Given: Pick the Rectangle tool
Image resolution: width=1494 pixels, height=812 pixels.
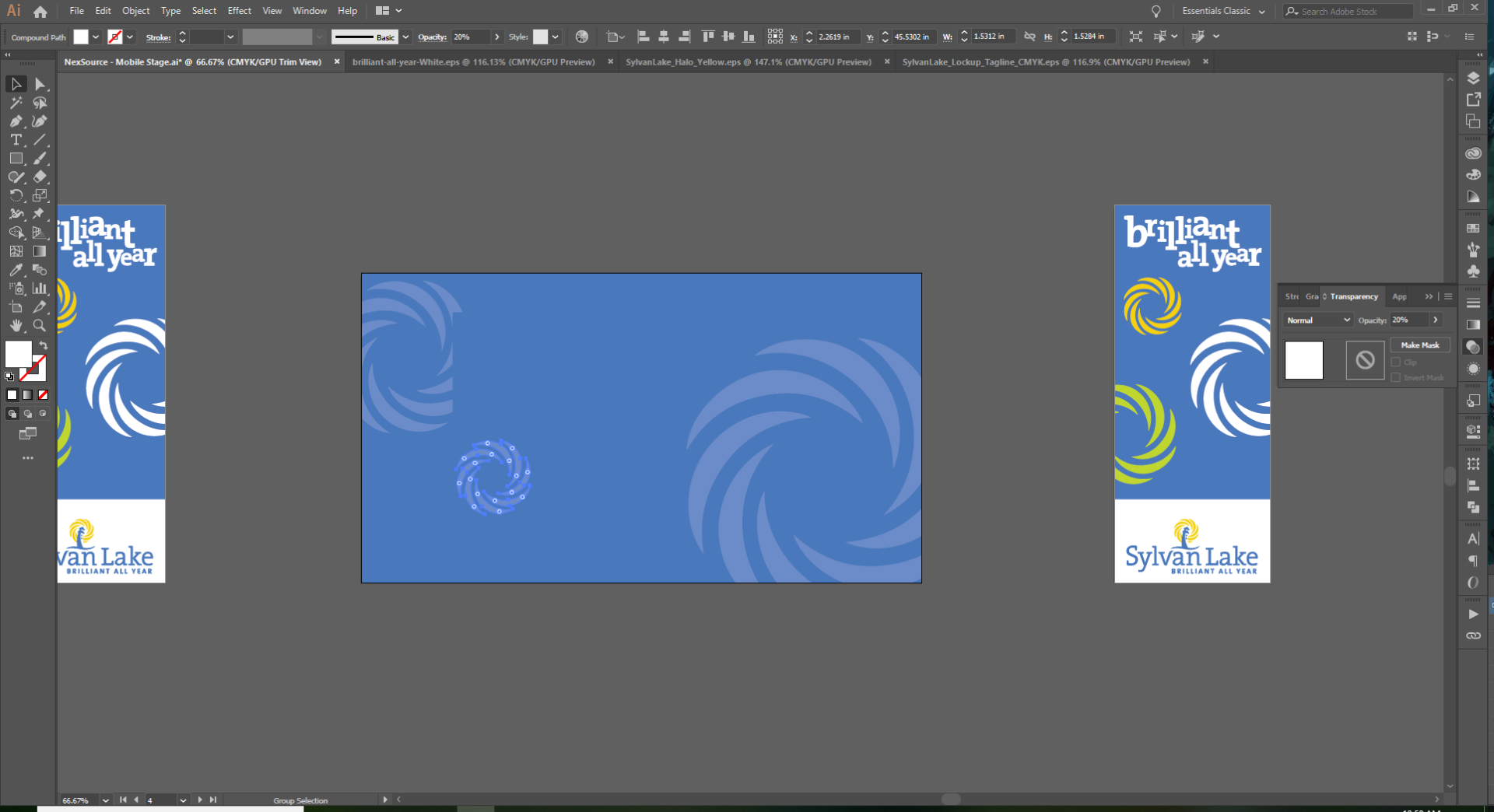Looking at the screenshot, I should [x=16, y=159].
